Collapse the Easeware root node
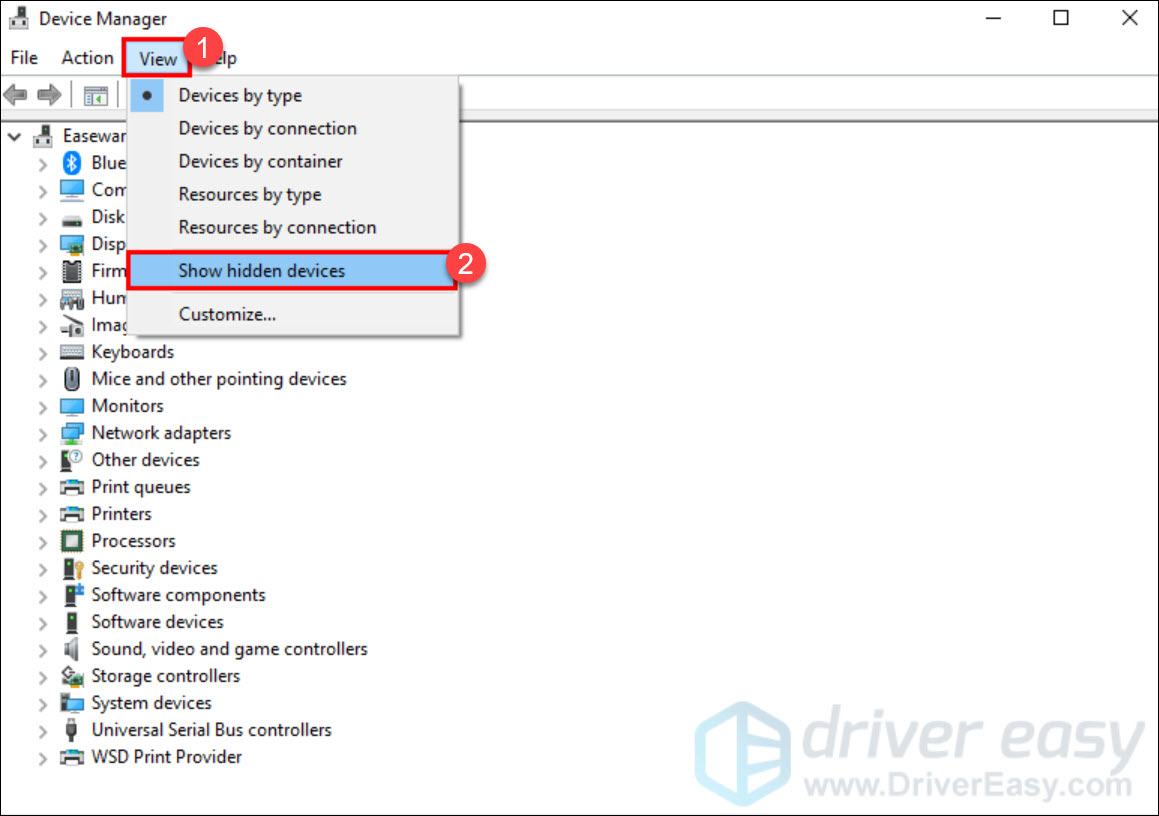This screenshot has height=816, width=1159. [x=15, y=135]
